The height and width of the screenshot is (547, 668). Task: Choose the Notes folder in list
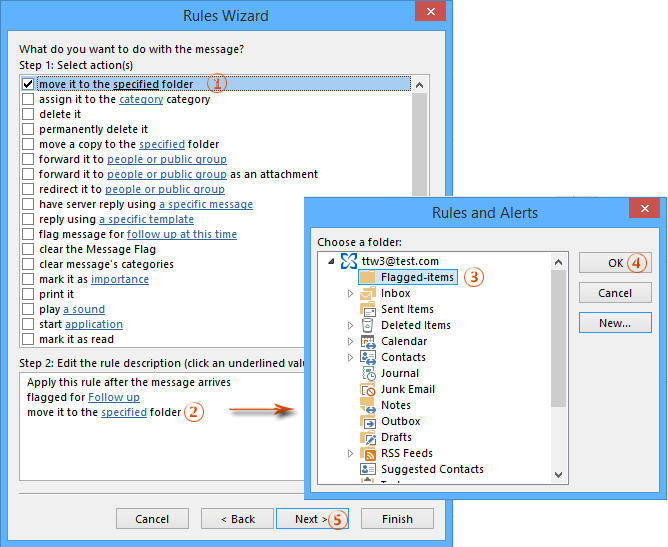396,405
